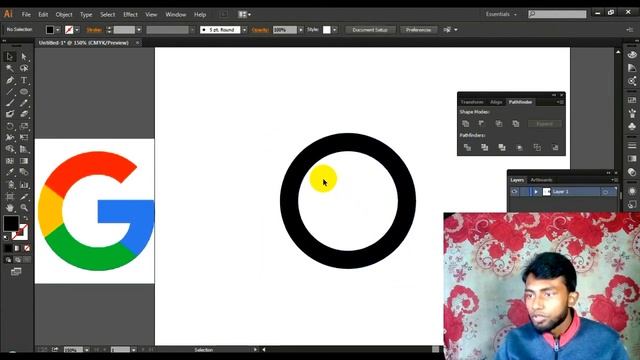Screen dimensions: 640x360
Task: Select the Zoom magnifier tool
Action: tap(24, 208)
